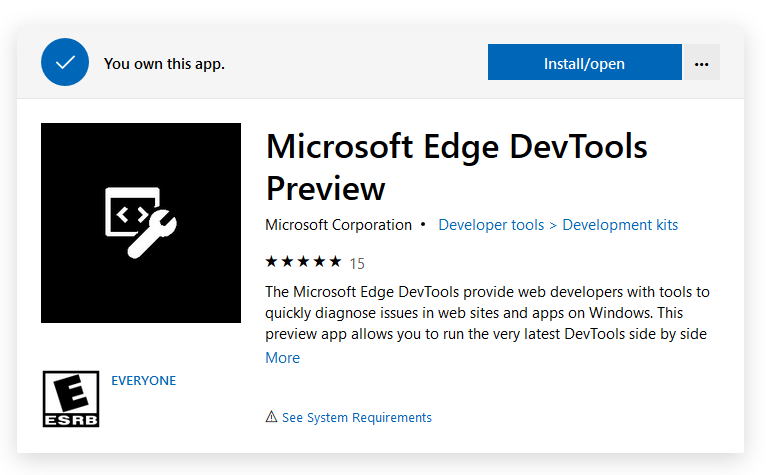
Task: Expand description with More link
Action: (x=282, y=358)
